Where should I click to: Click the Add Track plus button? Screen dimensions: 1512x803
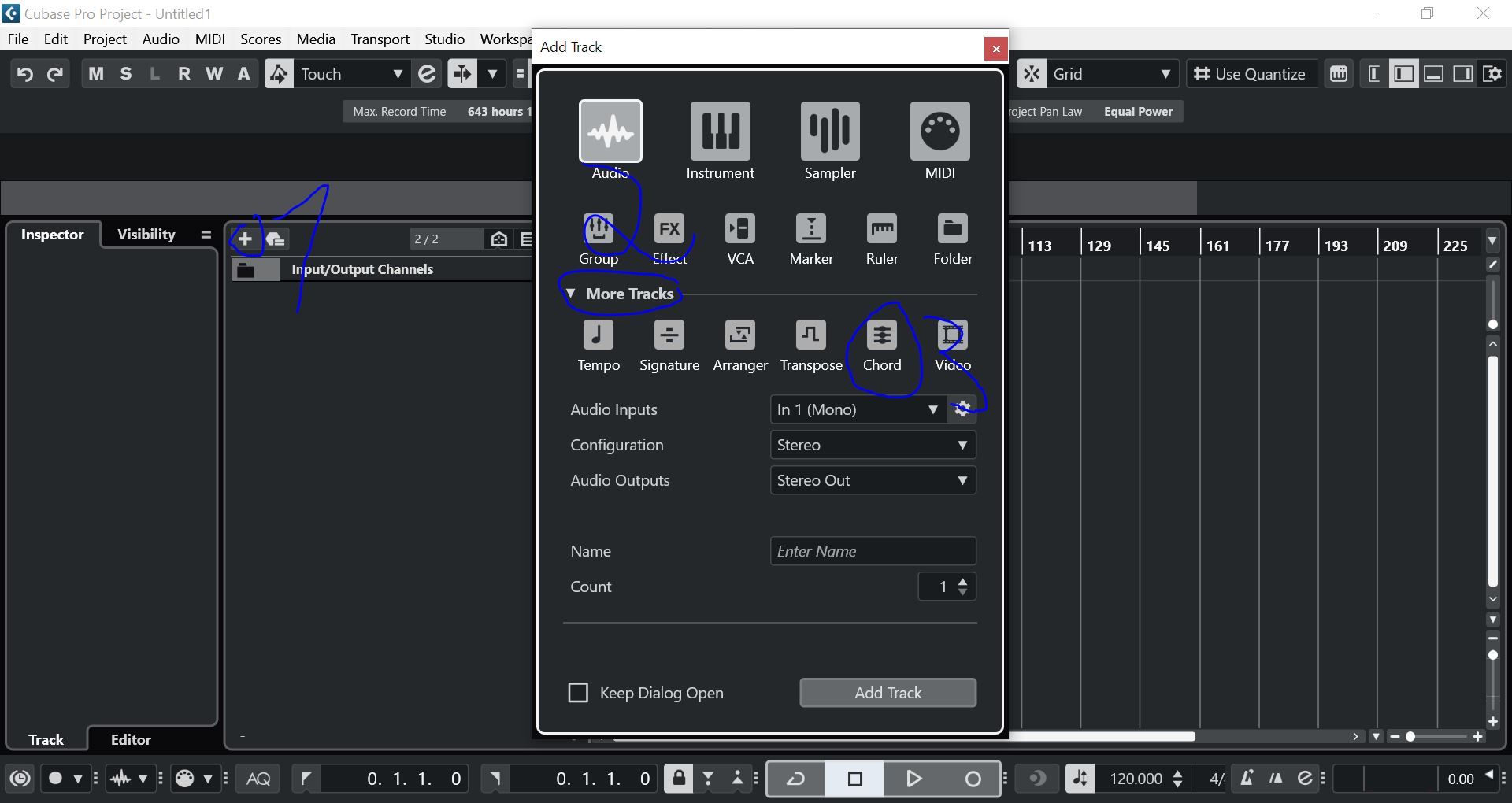(x=245, y=239)
